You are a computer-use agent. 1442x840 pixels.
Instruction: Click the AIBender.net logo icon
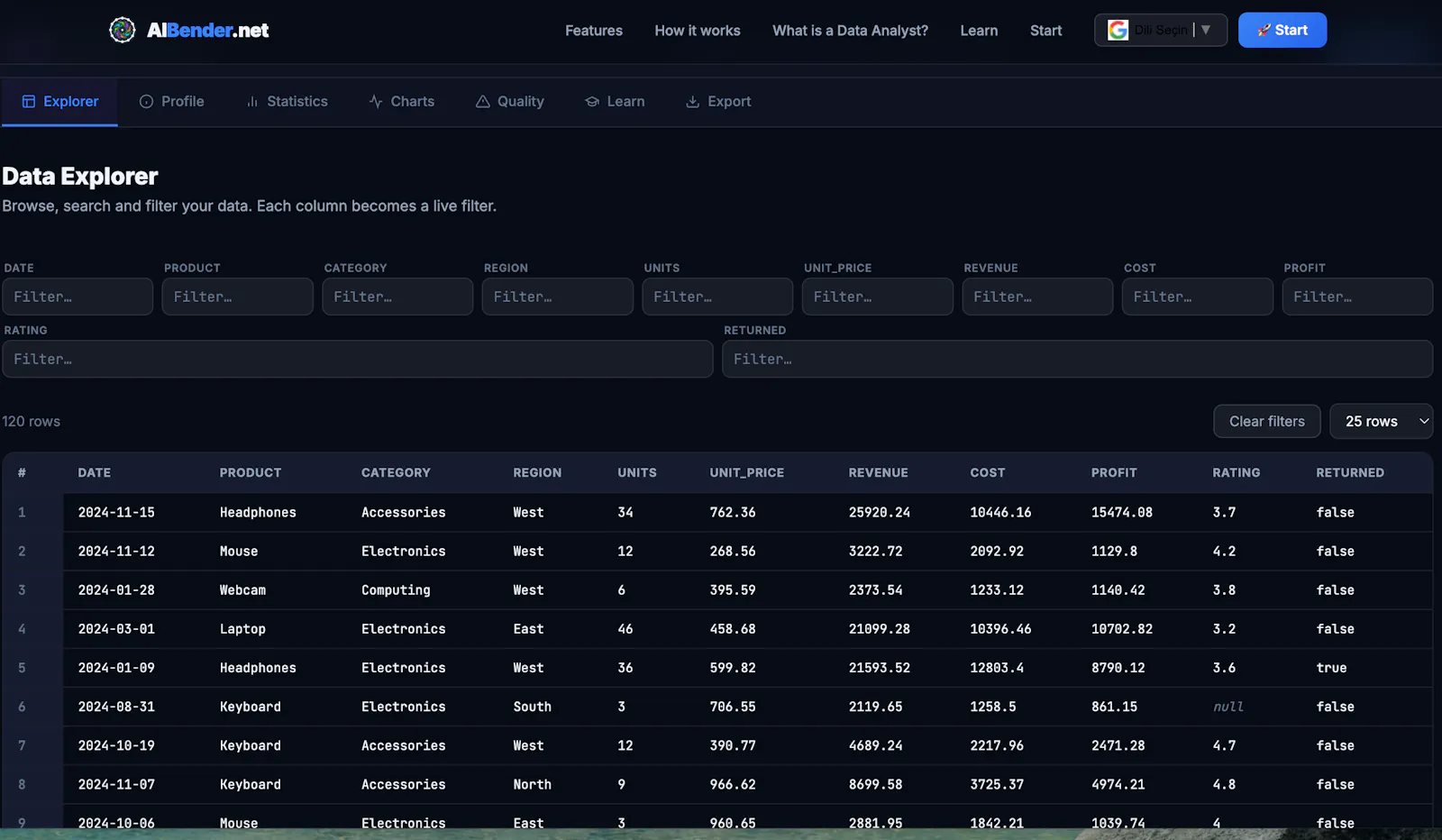pos(122,30)
